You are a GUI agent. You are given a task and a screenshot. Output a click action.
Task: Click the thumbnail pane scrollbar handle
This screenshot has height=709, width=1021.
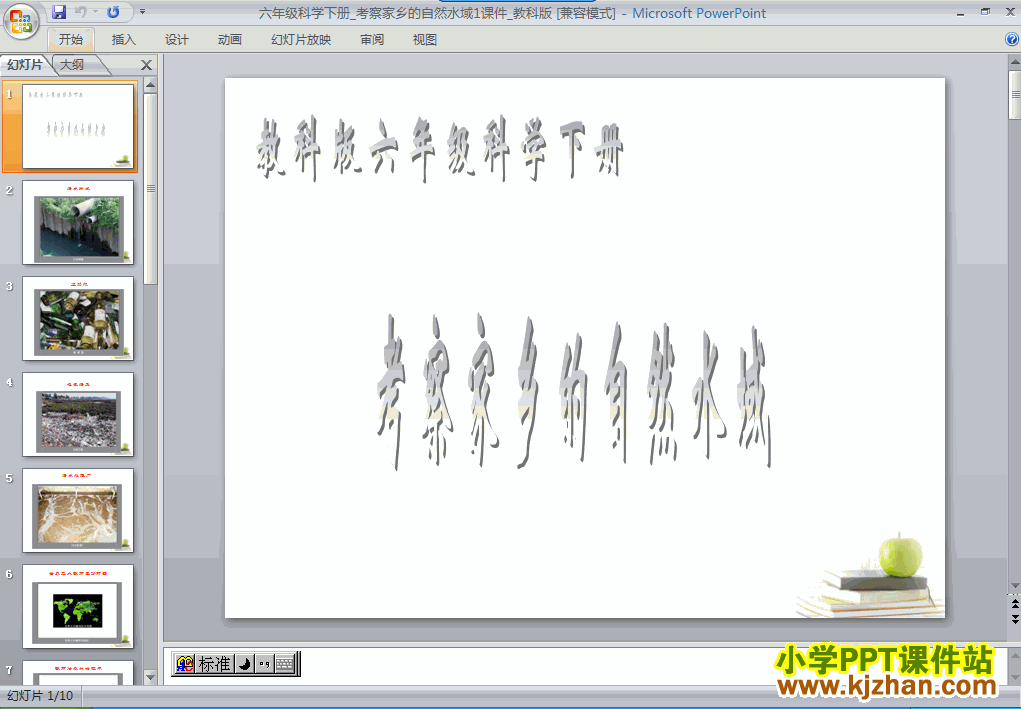coord(150,189)
